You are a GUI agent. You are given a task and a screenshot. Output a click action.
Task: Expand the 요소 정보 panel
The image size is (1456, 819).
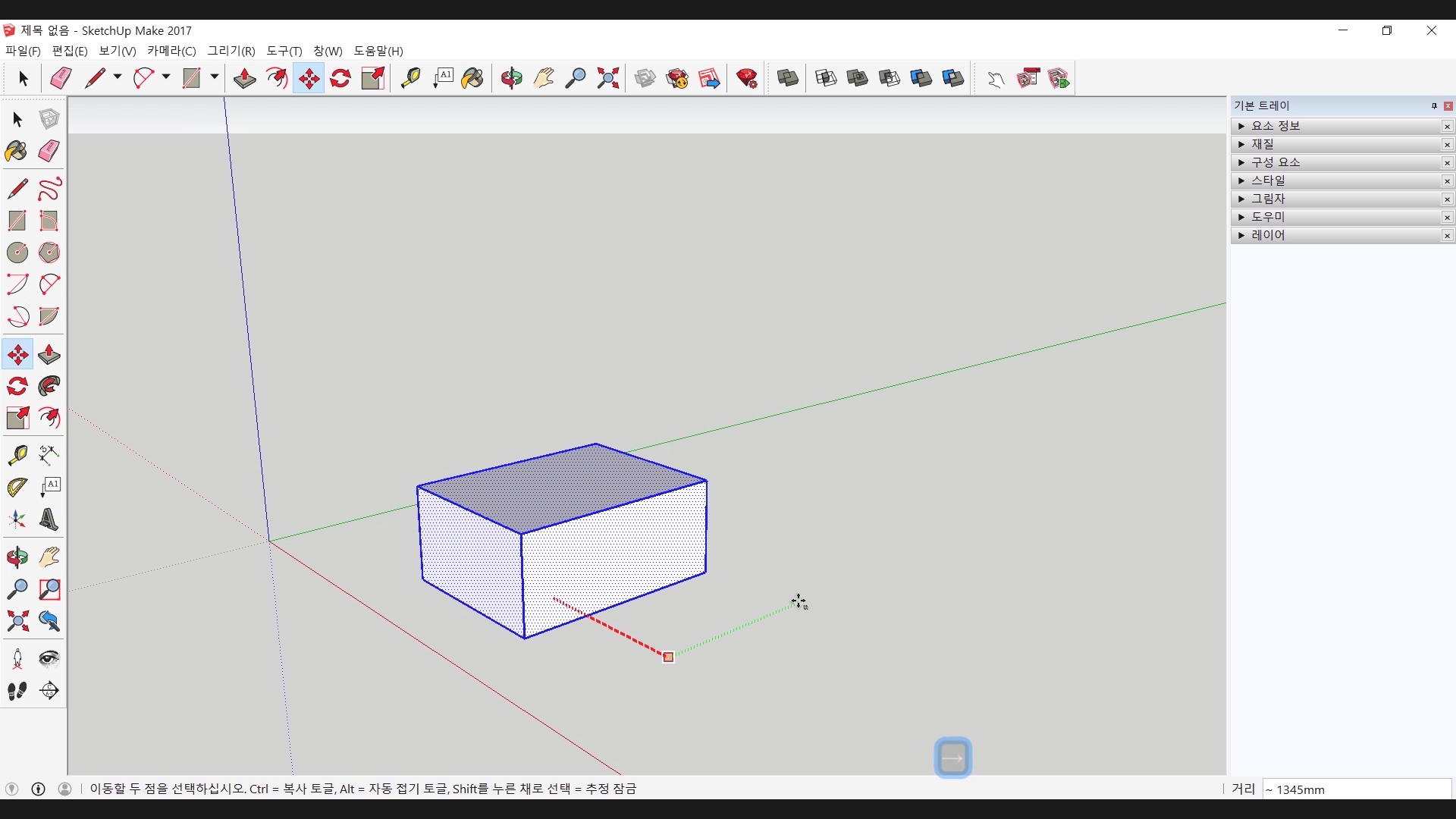(x=1241, y=126)
